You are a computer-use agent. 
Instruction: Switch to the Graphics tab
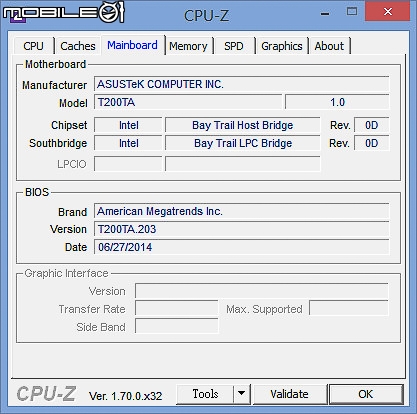282,46
